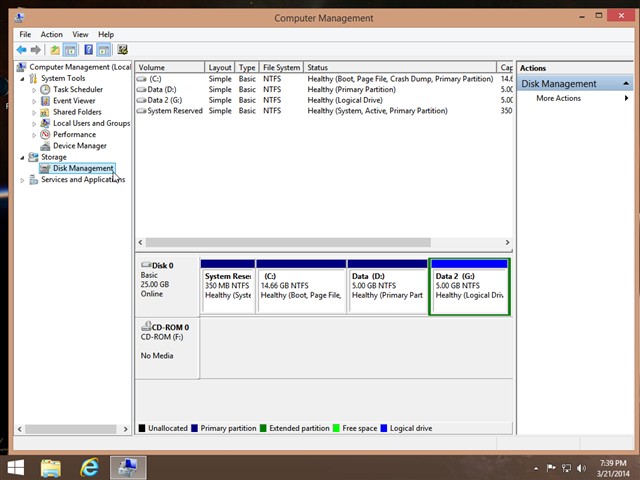Toggle the Show/Hide Console Tree toolbar icon
The width and height of the screenshot is (640, 480).
(x=70, y=50)
